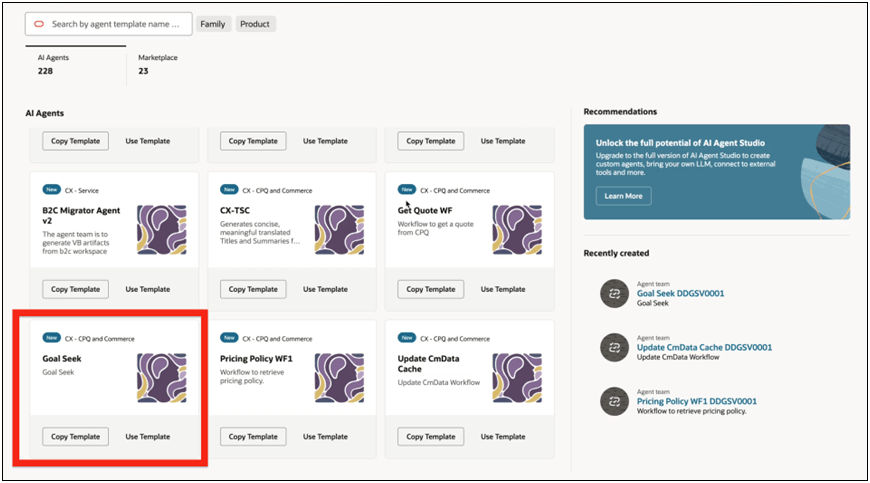Viewport: 870px width, 483px height.
Task: Click New badge on Goal Seek card
Action: 52,338
